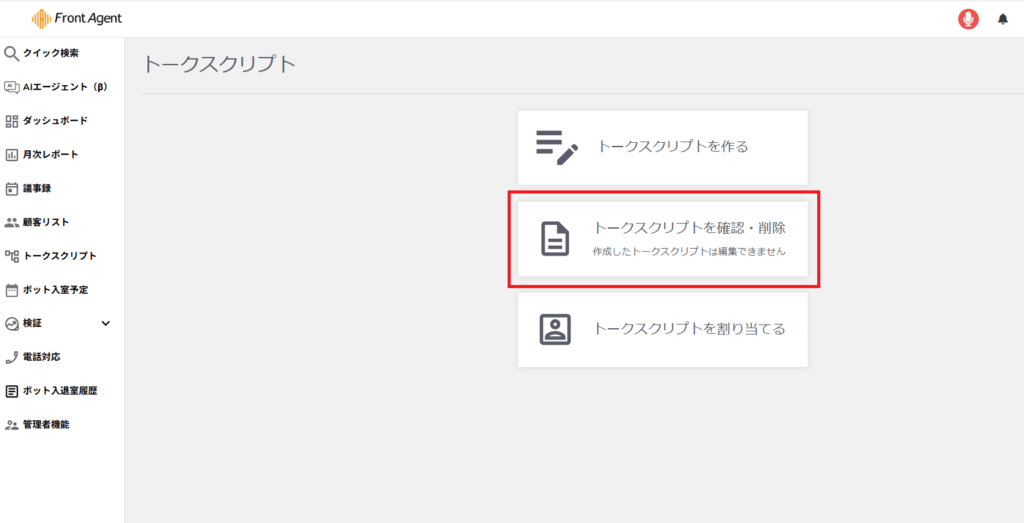The height and width of the screenshot is (523, 1024).
Task: Click トークスクリプトを割り当てる card
Action: click(x=662, y=329)
